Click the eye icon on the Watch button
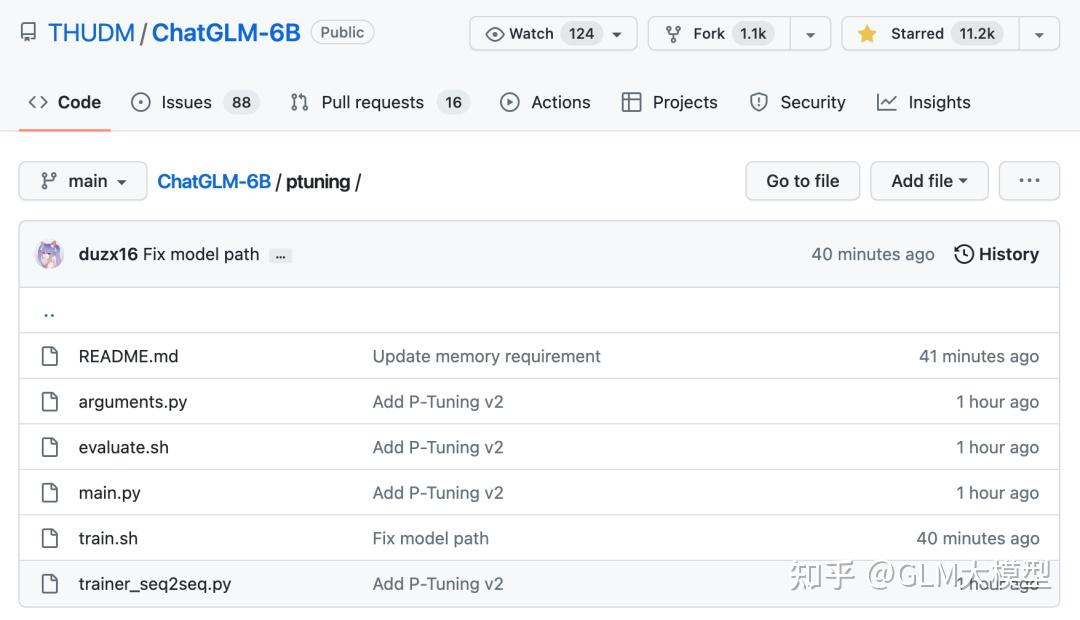 (496, 33)
